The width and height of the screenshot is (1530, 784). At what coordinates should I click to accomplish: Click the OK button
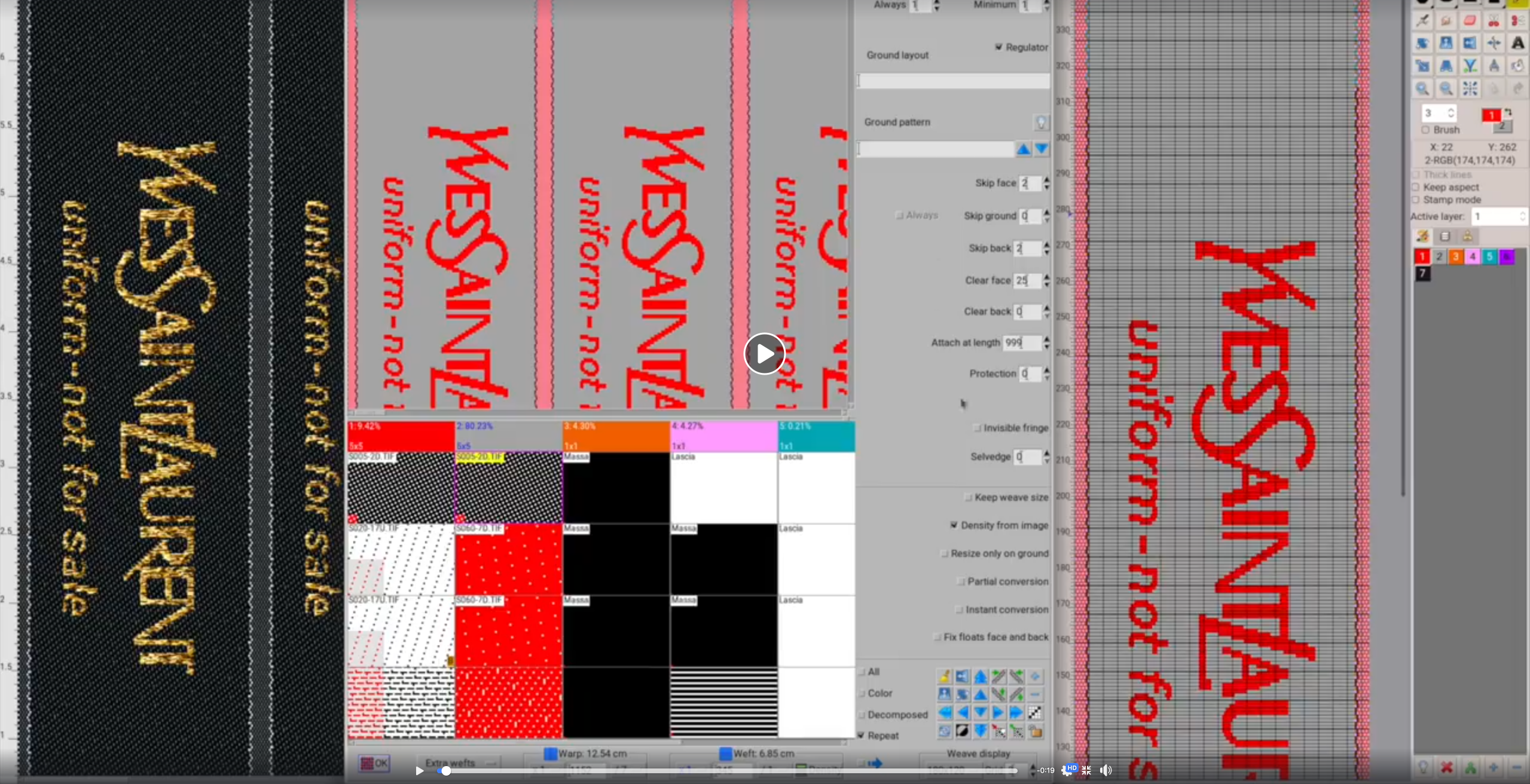374,763
